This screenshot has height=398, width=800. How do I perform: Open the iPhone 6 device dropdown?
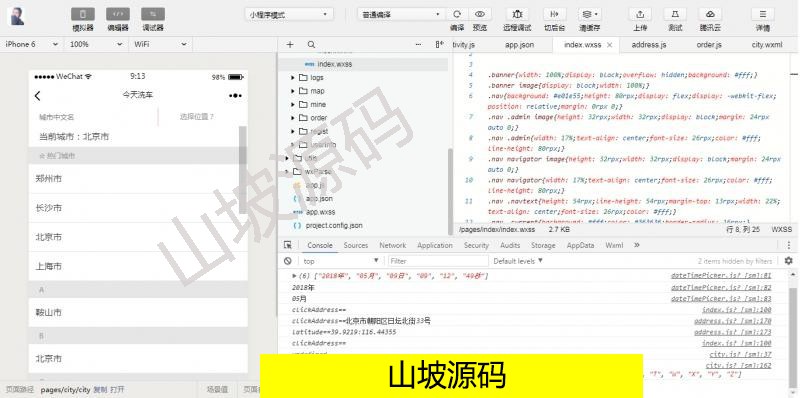pos(32,44)
